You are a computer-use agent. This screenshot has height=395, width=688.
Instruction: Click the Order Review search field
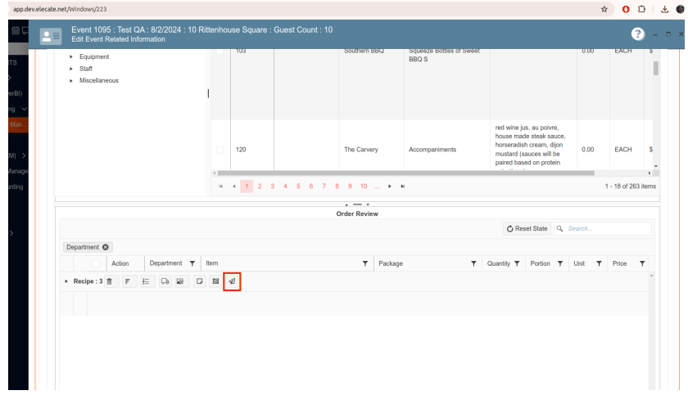click(x=603, y=229)
